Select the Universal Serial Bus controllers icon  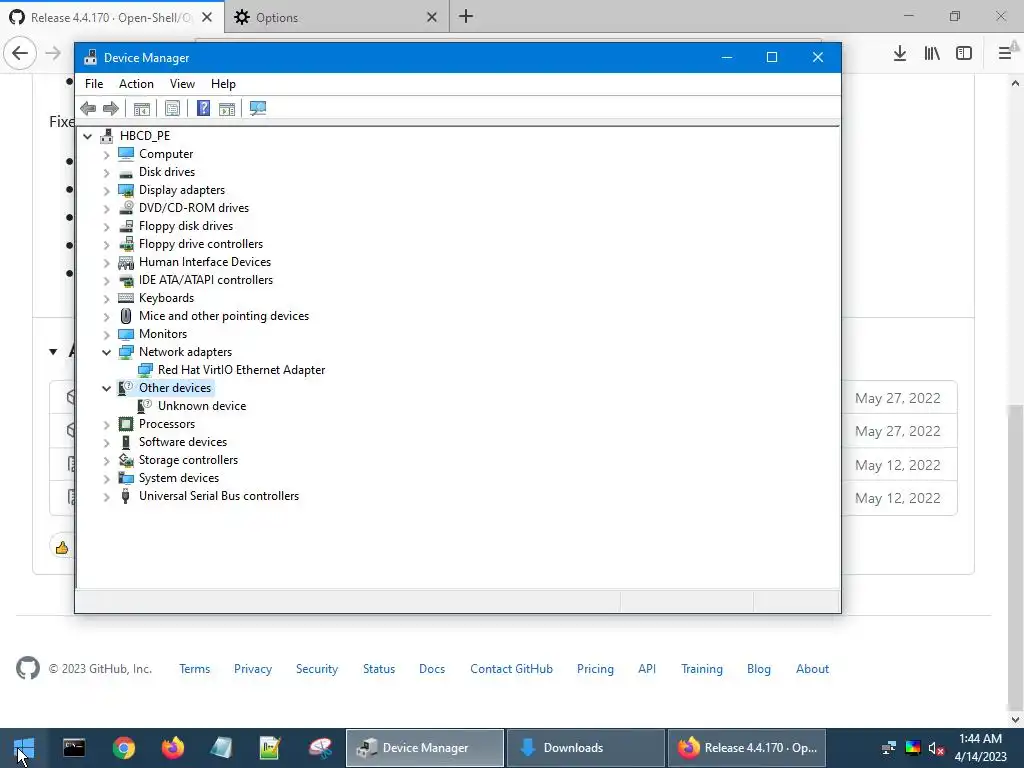click(x=126, y=496)
